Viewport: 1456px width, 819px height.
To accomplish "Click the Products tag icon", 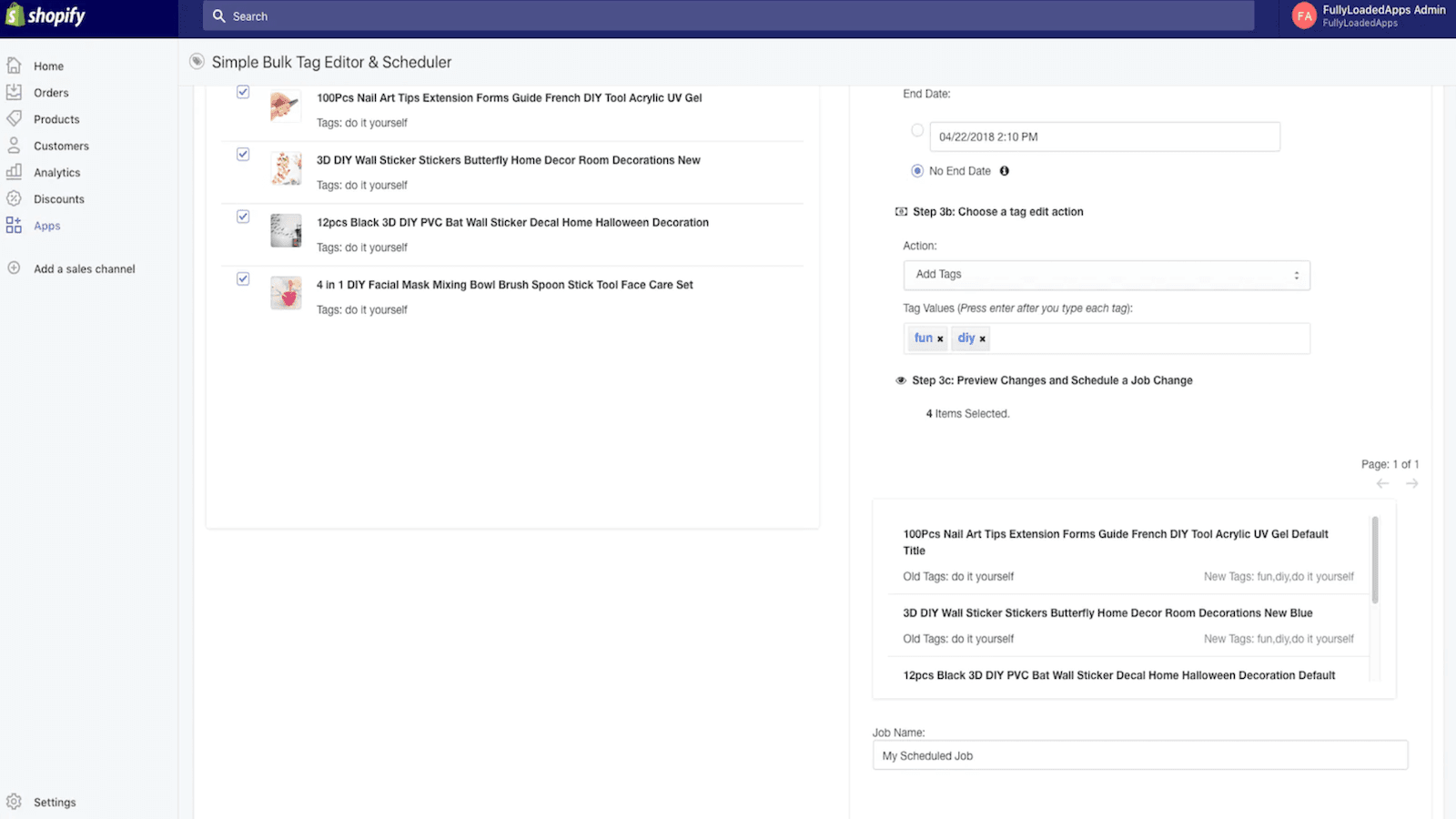I will (x=14, y=118).
